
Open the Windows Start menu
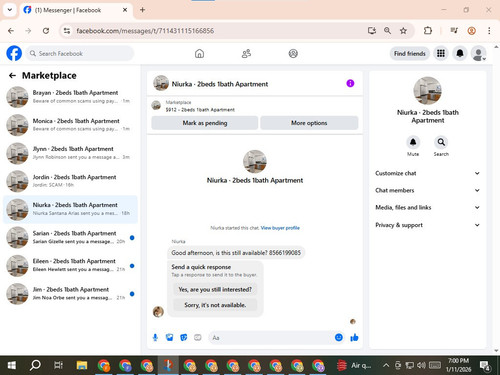pyautogui.click(x=12, y=365)
